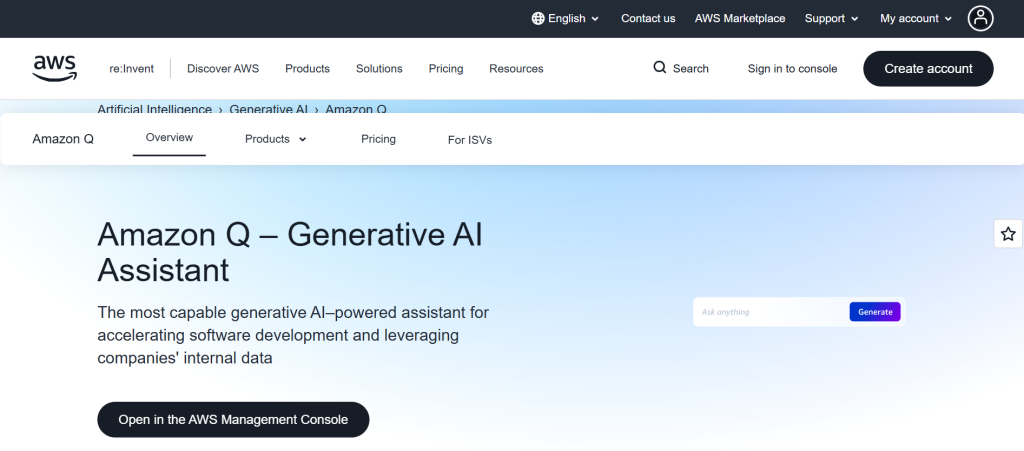
Task: Click the star feedback icon
Action: coord(1008,234)
